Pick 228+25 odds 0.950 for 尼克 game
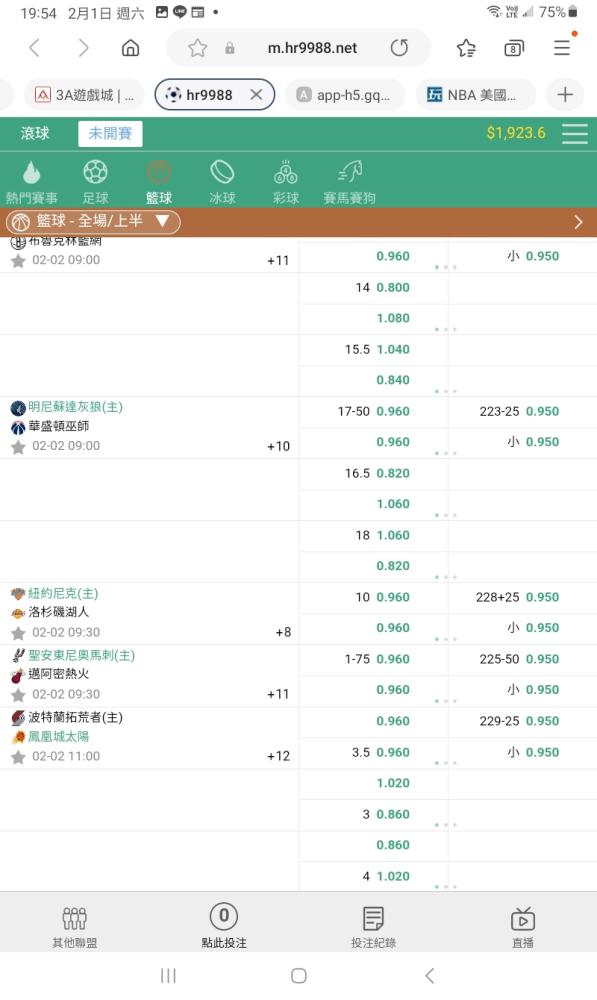This screenshot has width=597, height=1000. tap(517, 598)
